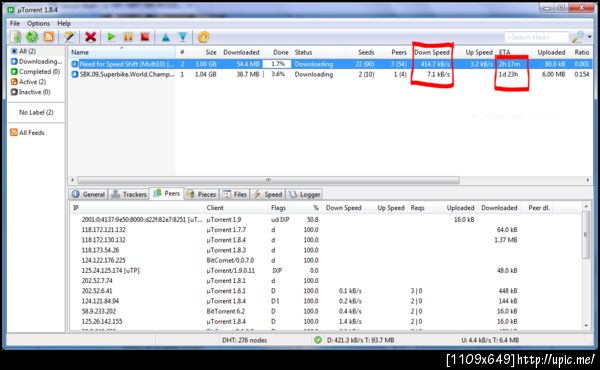Click the 3.6% done progress cell
600x370 pixels.
click(277, 74)
